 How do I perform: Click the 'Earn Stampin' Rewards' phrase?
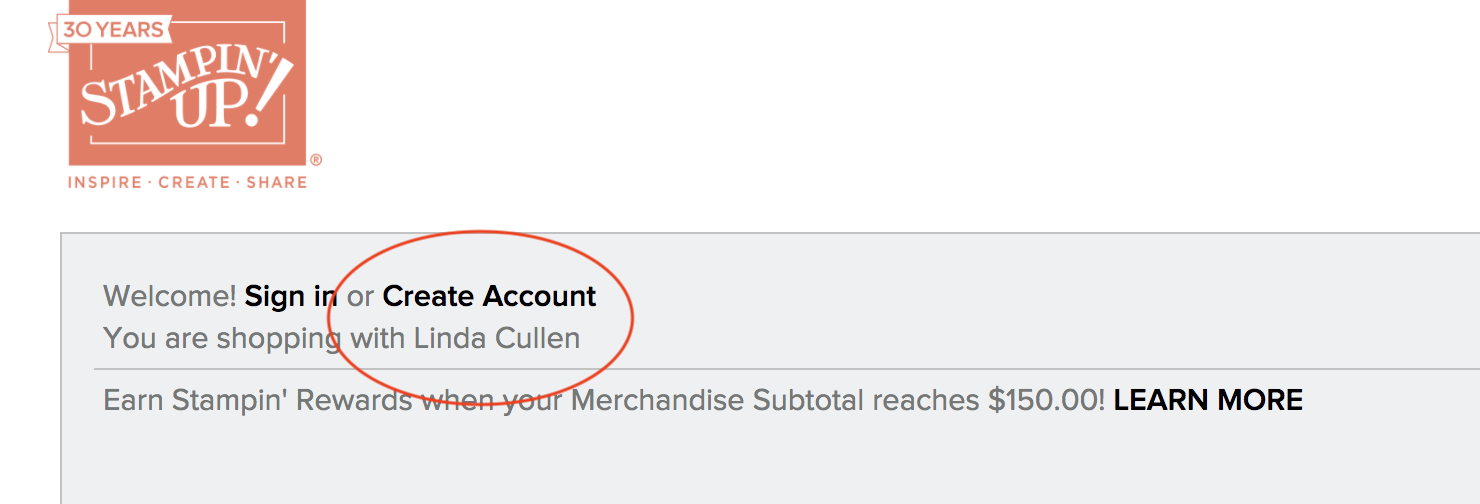[x=258, y=400]
